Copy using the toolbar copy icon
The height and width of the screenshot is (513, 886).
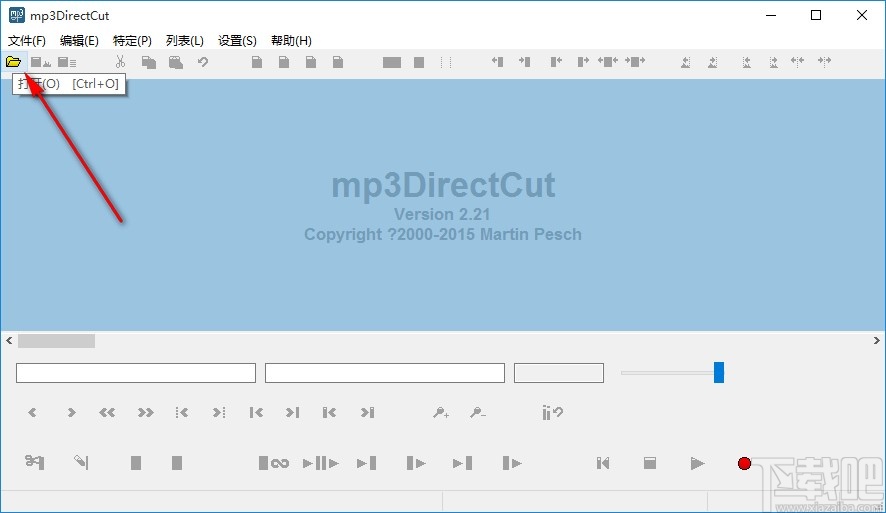coord(149,62)
